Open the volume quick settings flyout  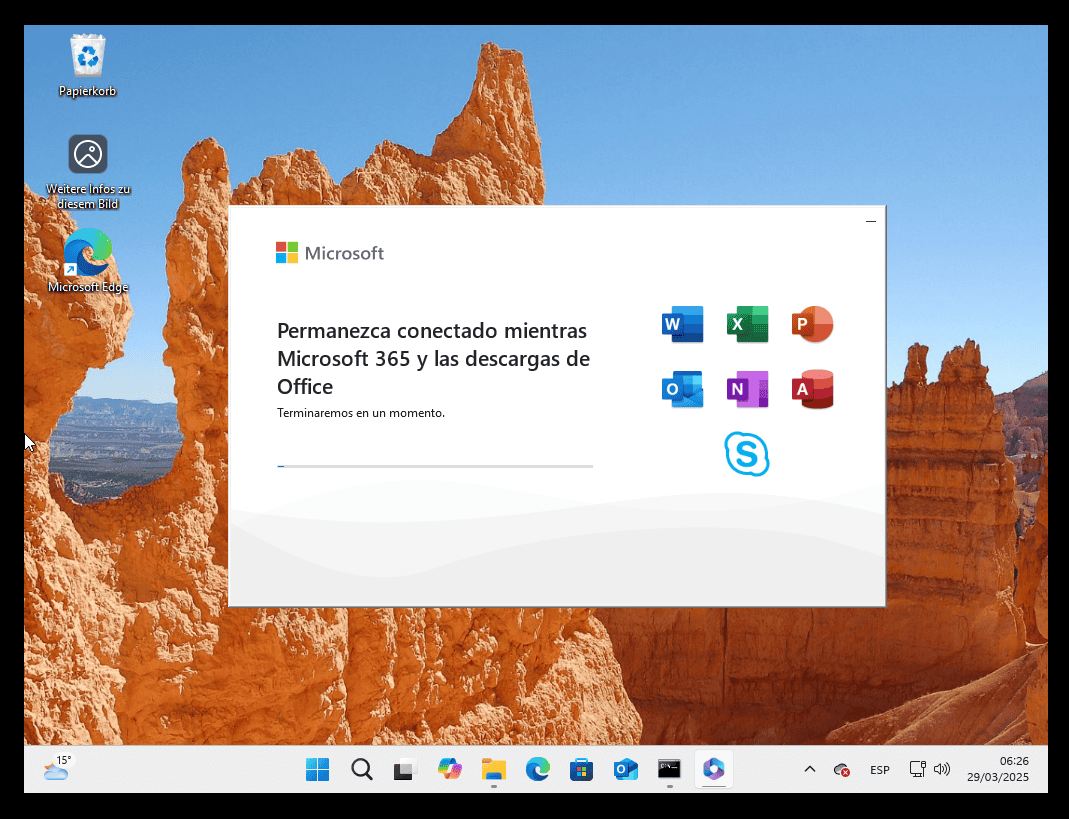941,769
